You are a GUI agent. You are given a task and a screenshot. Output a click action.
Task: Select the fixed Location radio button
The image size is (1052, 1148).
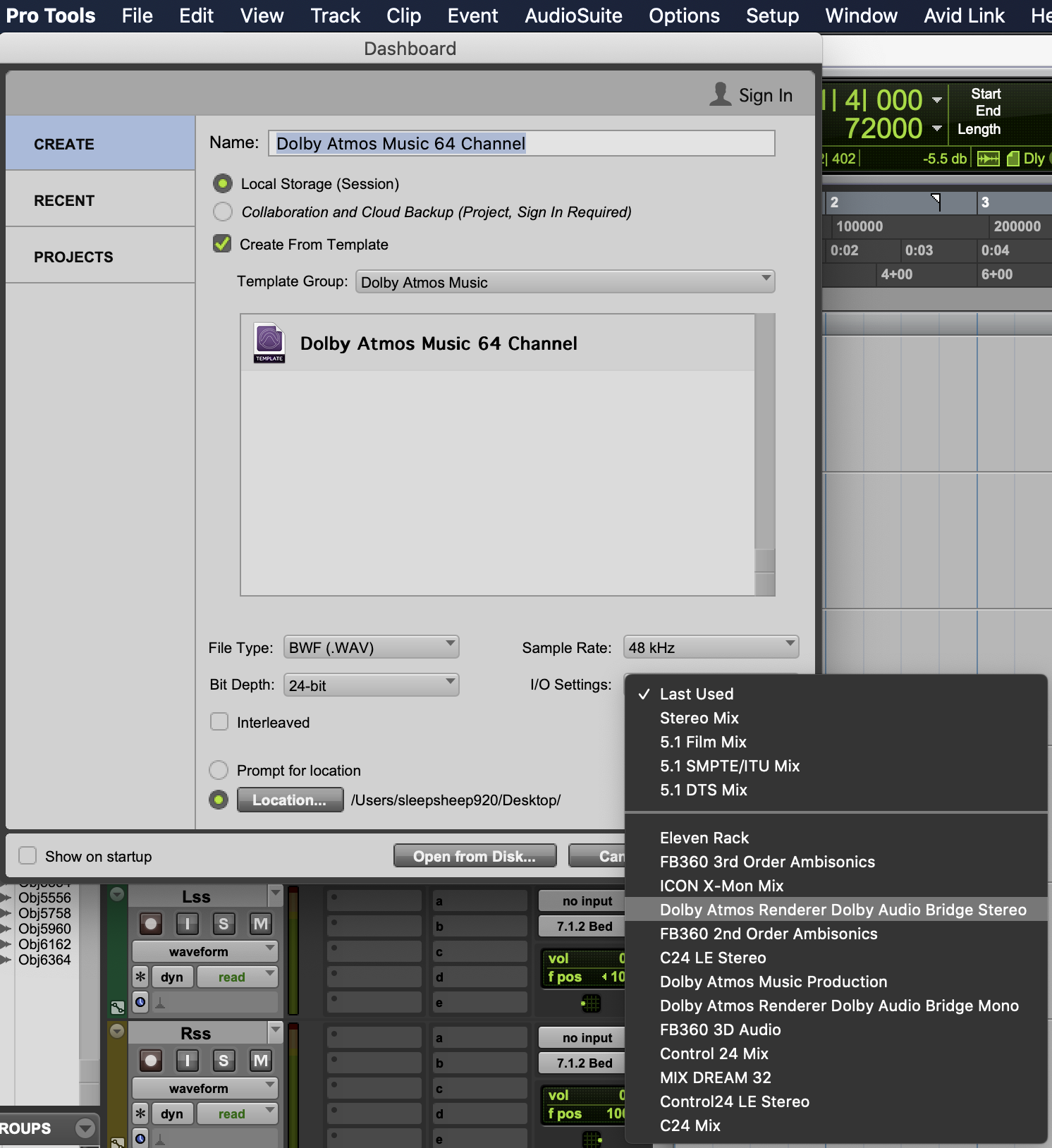pyautogui.click(x=219, y=800)
